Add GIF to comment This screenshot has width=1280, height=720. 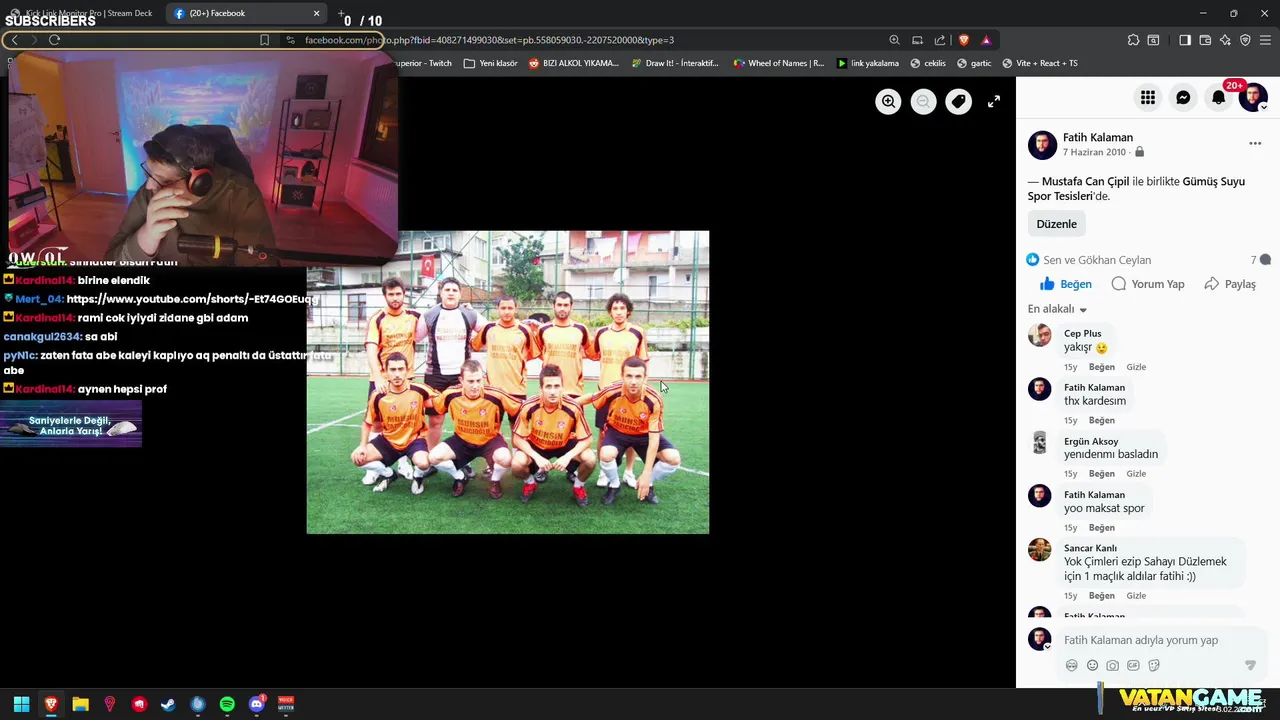[x=1133, y=665]
